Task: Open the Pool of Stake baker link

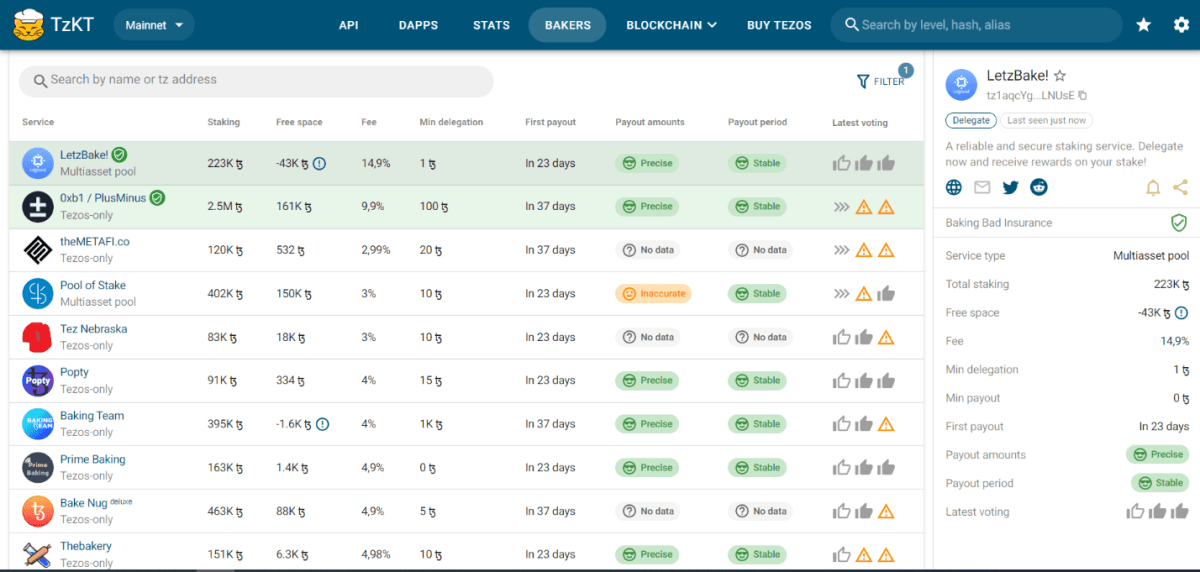Action: 93,285
